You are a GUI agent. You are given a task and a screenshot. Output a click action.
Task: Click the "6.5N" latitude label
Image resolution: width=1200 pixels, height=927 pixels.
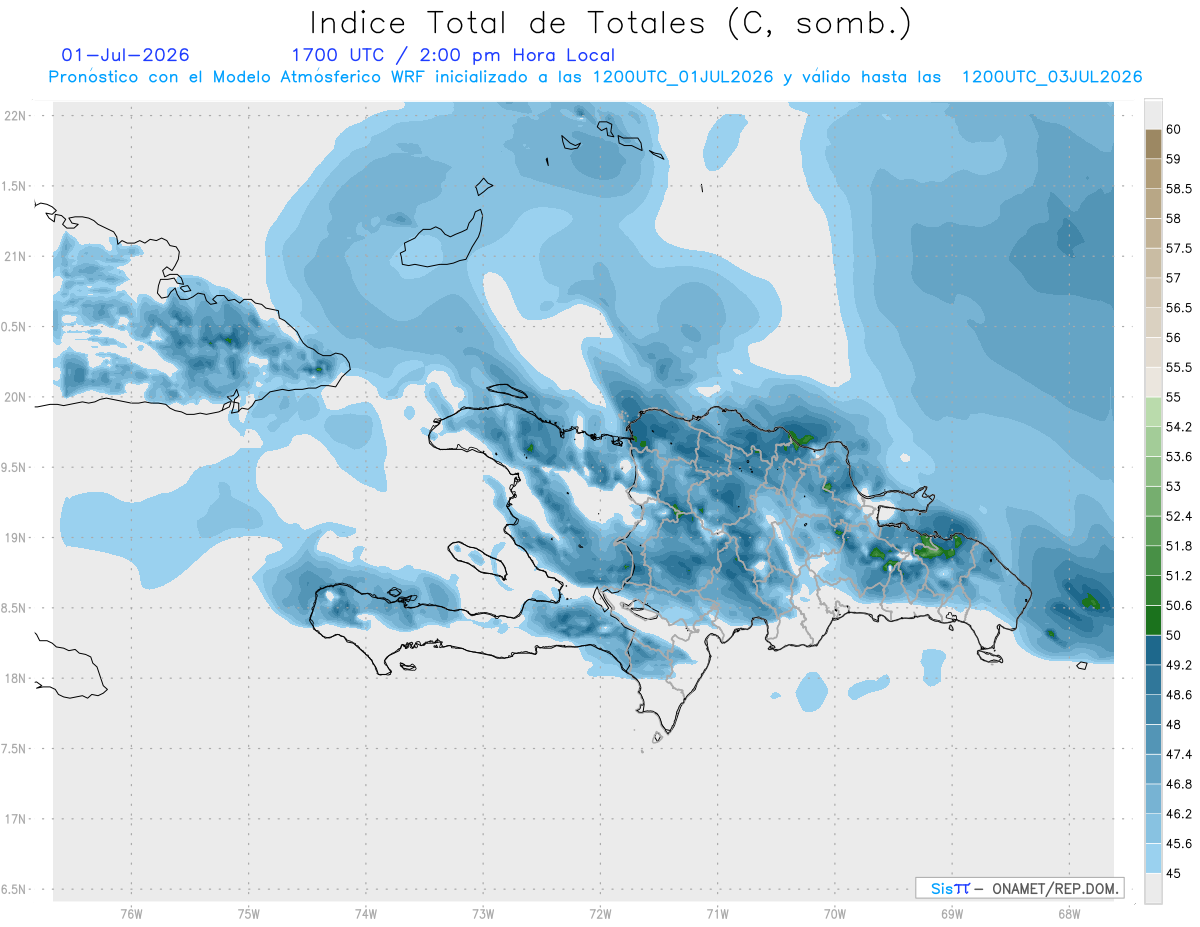click(14, 889)
